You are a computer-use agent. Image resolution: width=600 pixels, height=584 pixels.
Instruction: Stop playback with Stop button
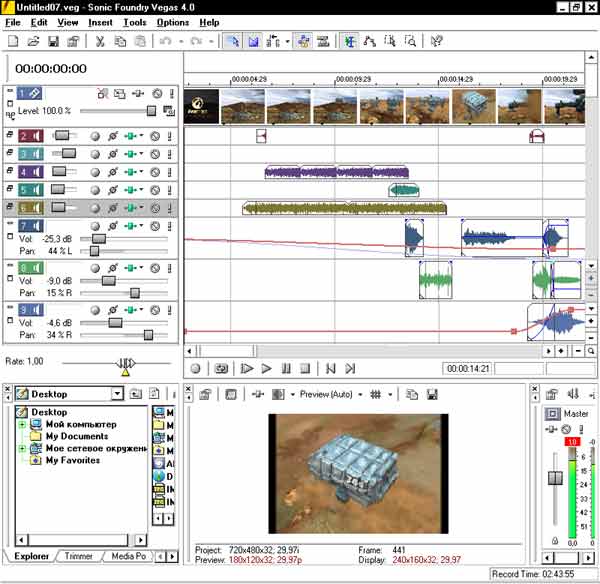[x=305, y=369]
